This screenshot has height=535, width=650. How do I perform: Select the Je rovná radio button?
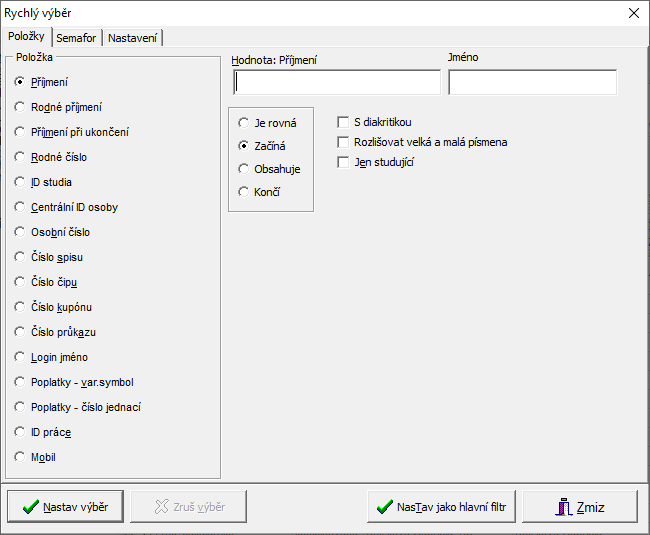click(x=243, y=123)
